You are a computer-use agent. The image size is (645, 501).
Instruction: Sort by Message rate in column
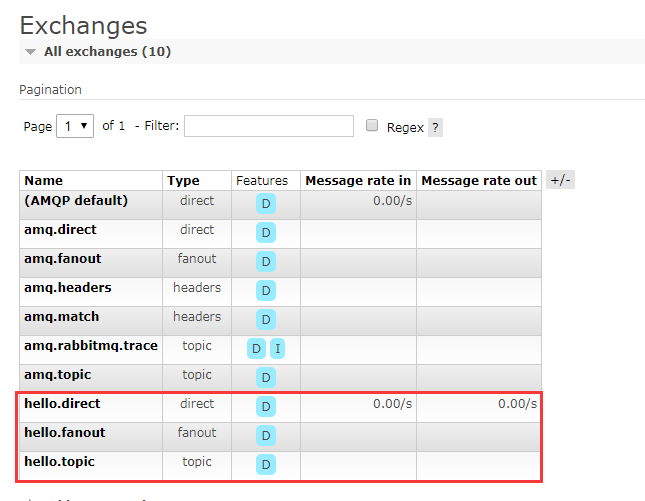[358, 181]
